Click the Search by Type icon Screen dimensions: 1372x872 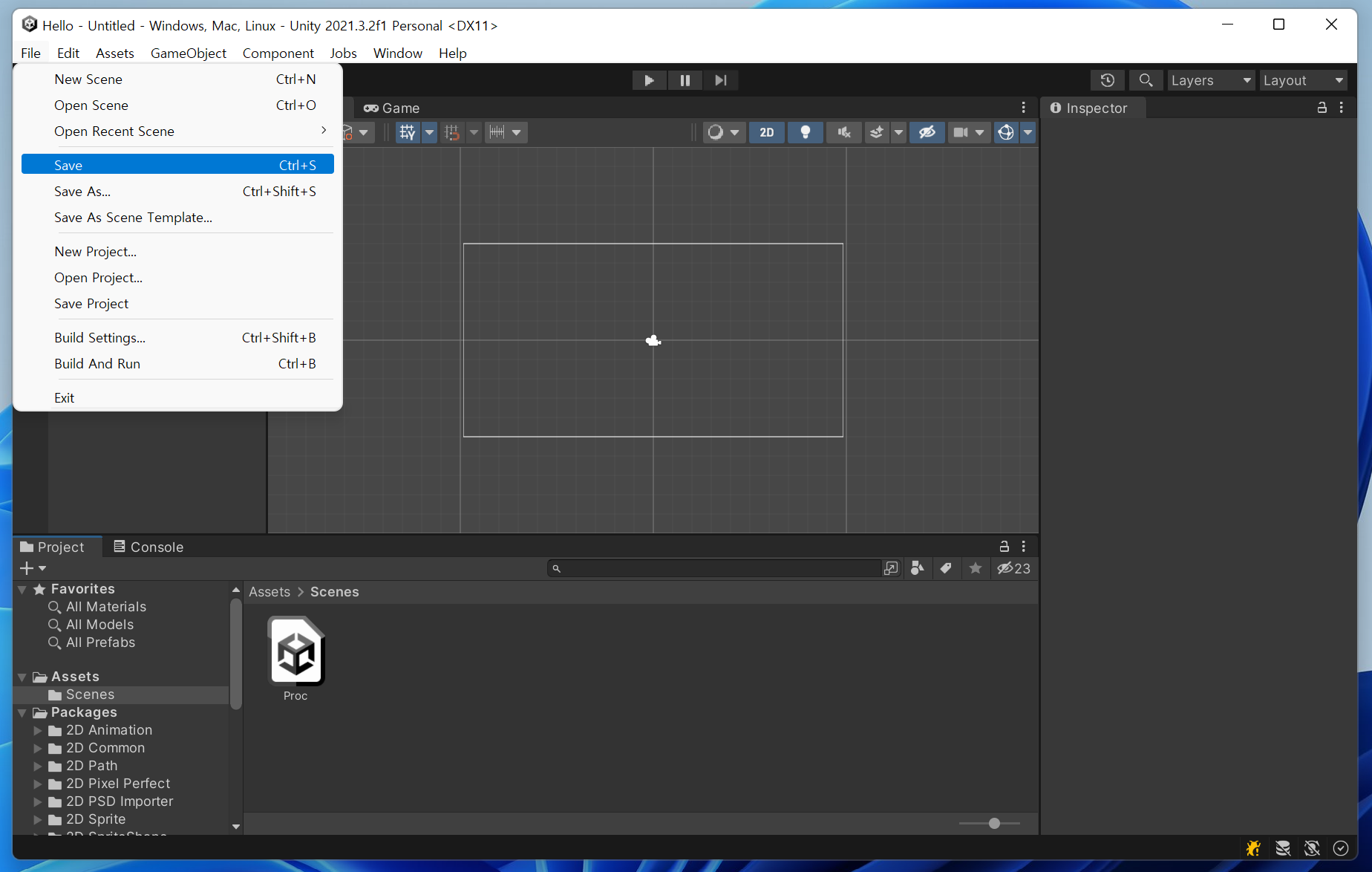tap(918, 568)
